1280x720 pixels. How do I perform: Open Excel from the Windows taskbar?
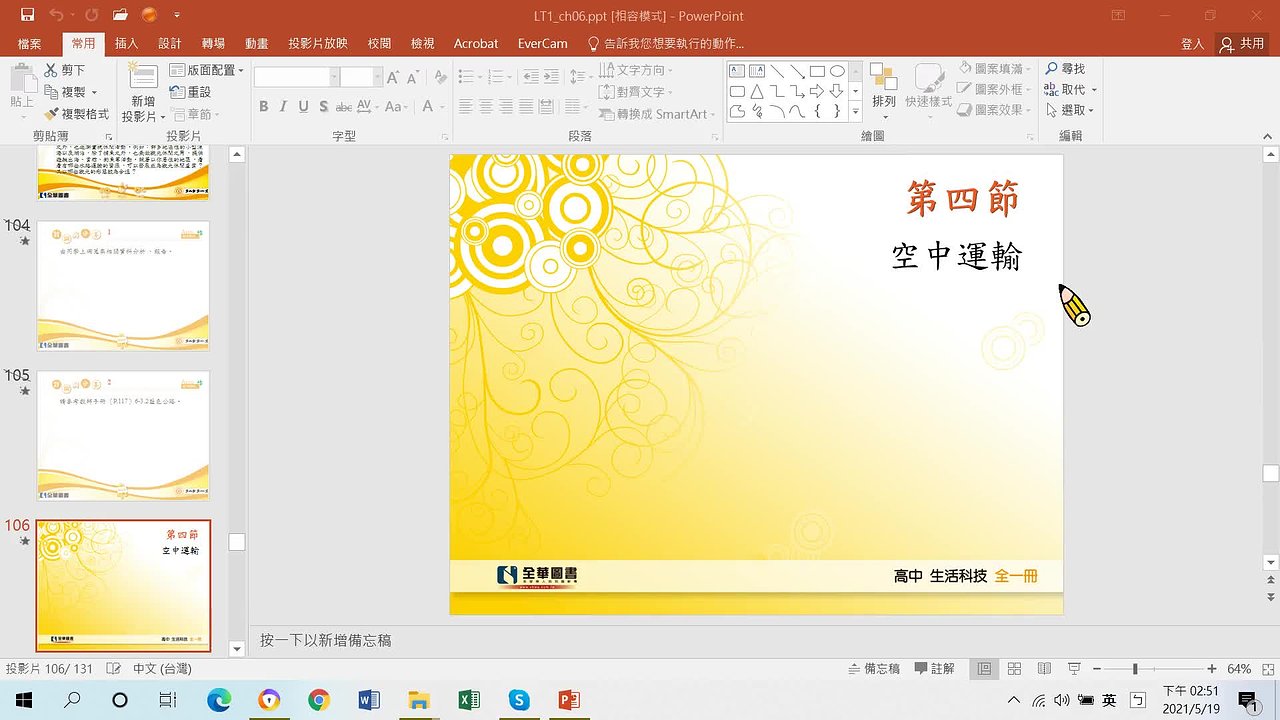pyautogui.click(x=469, y=700)
